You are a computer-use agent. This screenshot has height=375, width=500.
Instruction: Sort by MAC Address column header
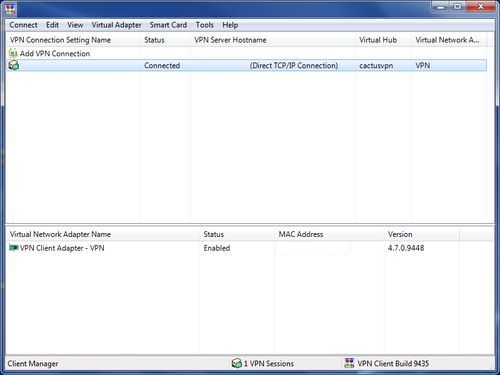click(329, 234)
